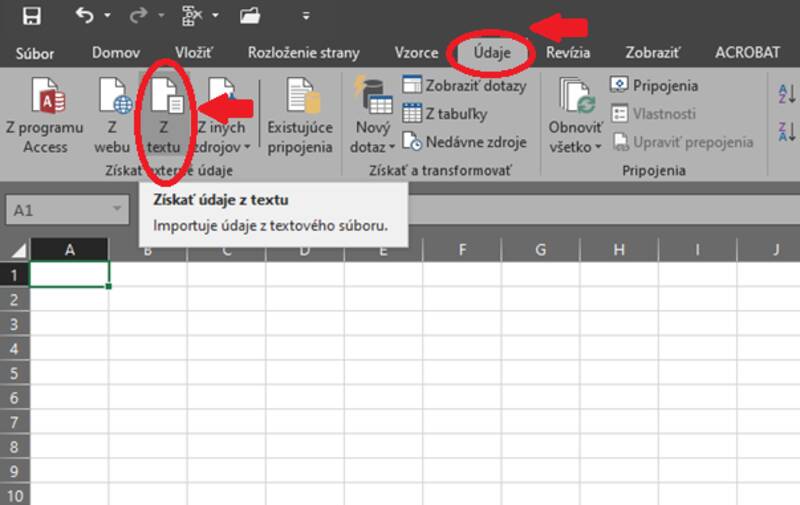Select the Údaje ribbon tab

click(492, 53)
